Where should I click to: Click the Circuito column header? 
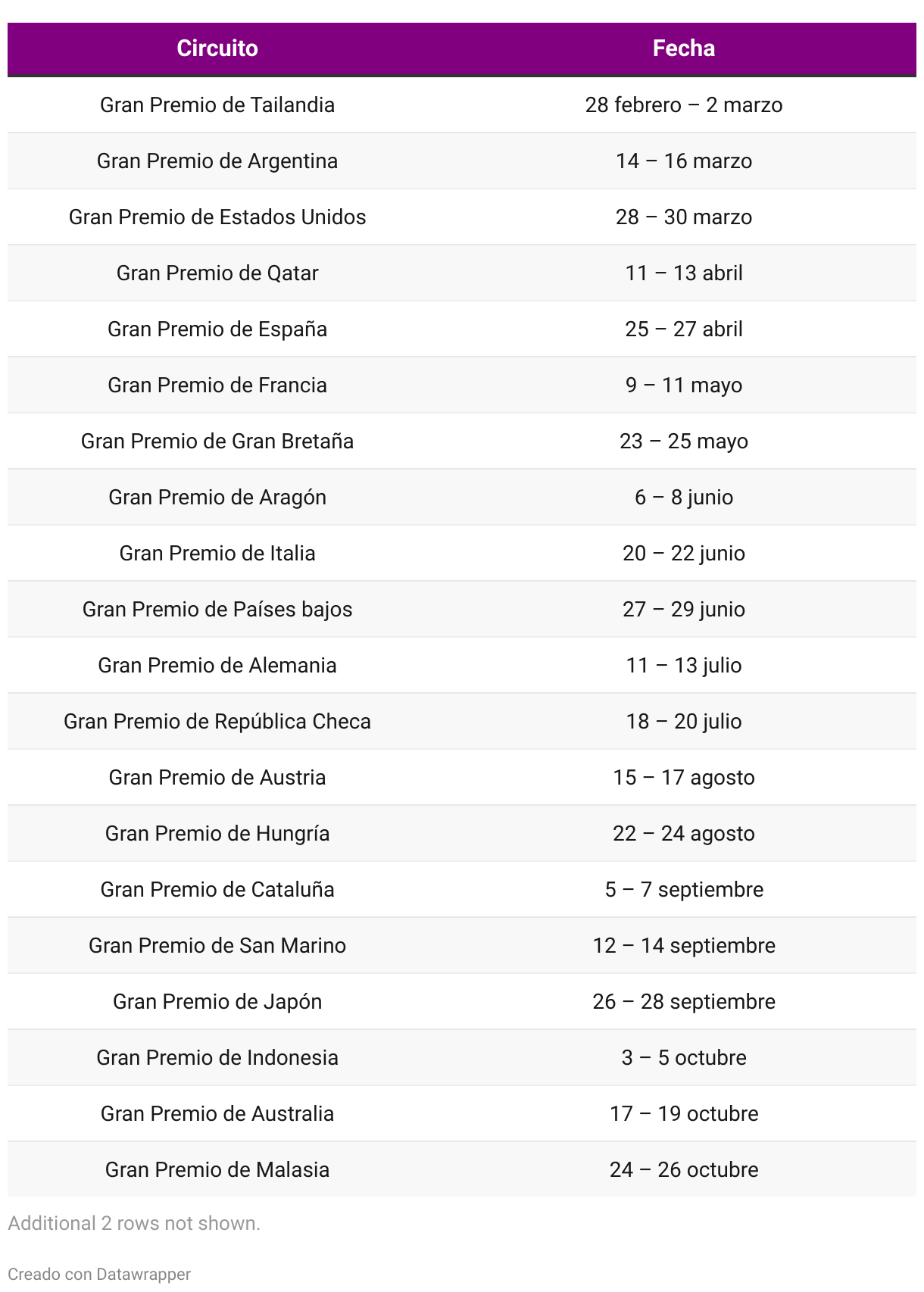pos(217,48)
